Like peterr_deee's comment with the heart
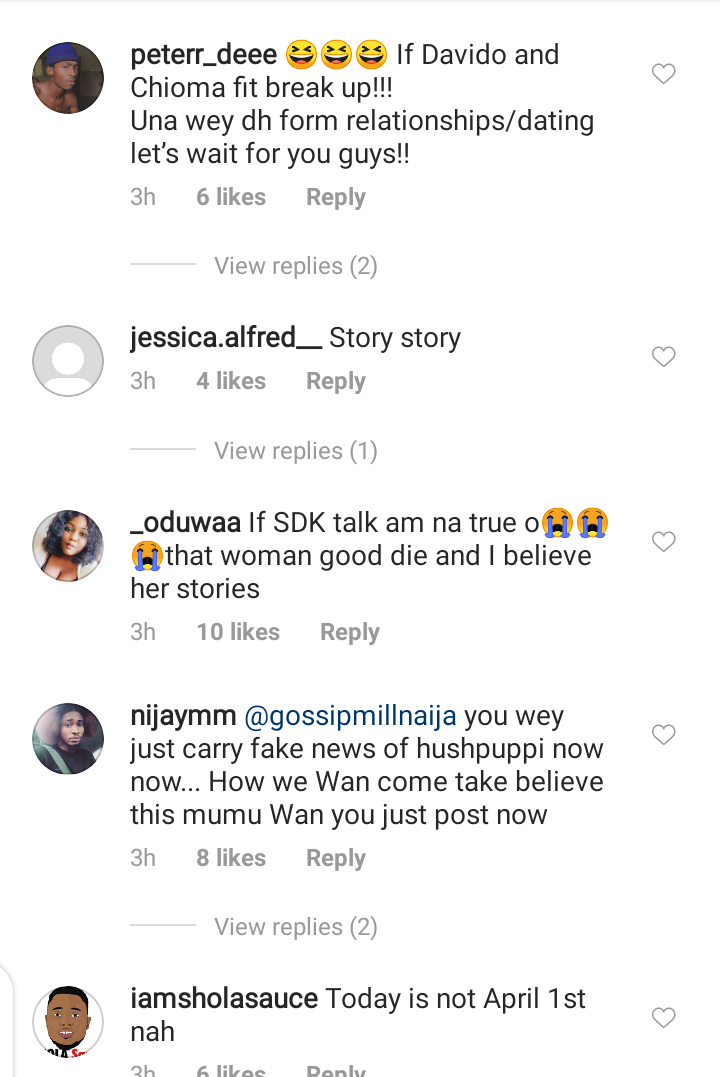The width and height of the screenshot is (720, 1077). (664, 73)
